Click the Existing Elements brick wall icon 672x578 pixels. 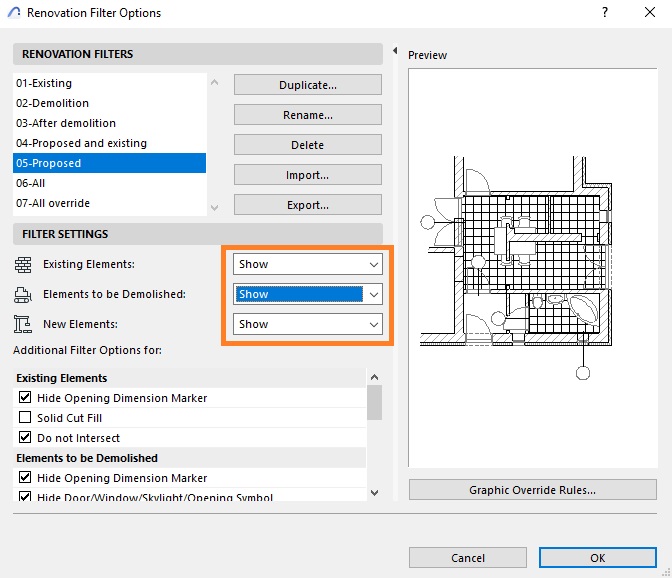23,265
